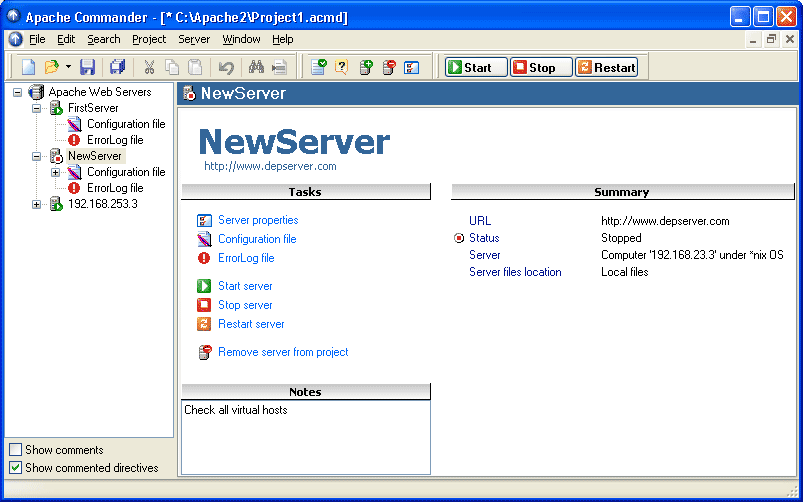
Task: Click the red ErrorLog icon in Tasks
Action: (204, 258)
